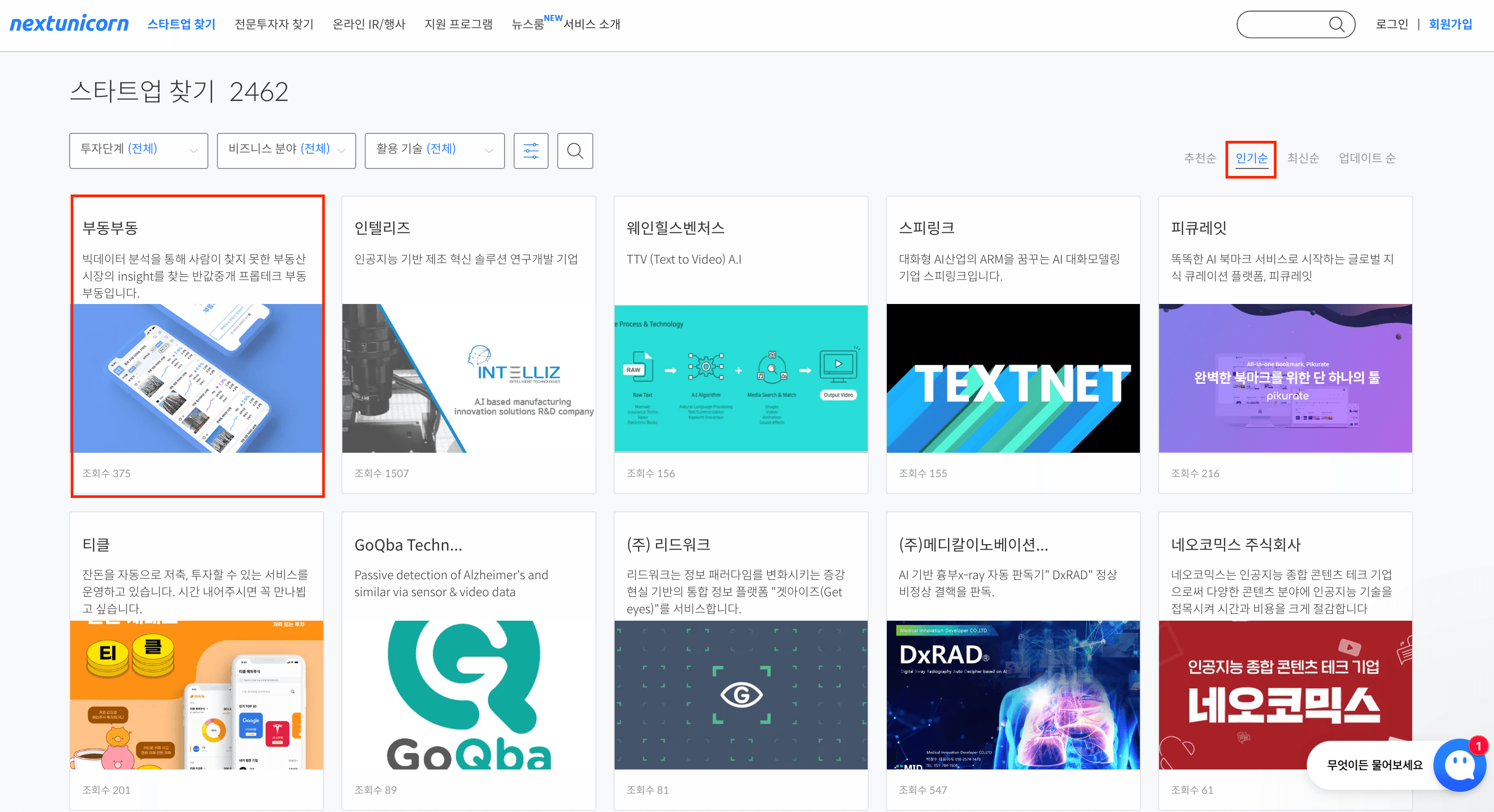Sort by 업데이트 순
Screen dimensions: 1494x812
coord(1366,158)
